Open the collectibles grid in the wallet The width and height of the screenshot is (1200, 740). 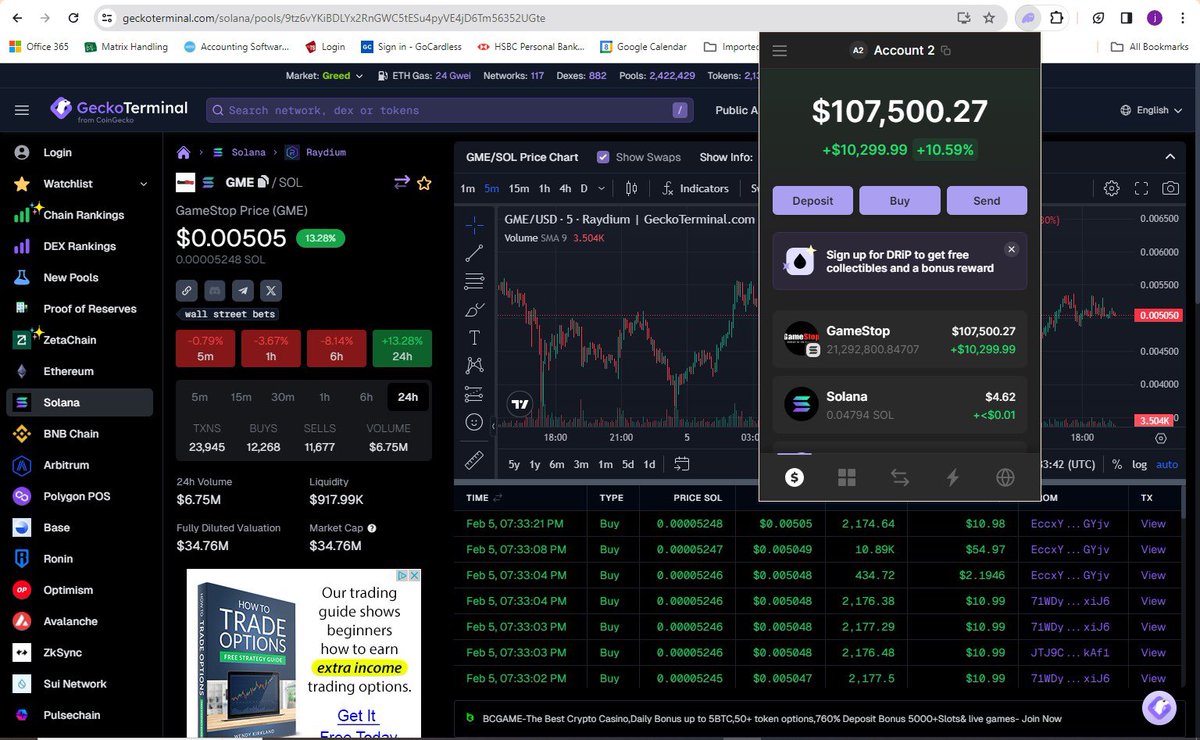(x=847, y=477)
